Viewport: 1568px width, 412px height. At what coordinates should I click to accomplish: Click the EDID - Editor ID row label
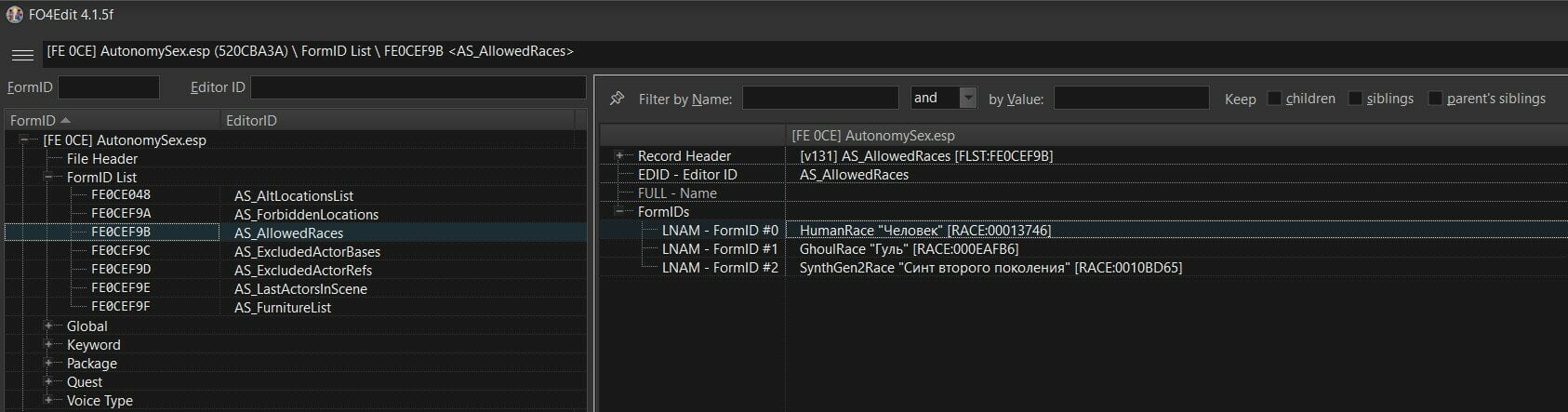[687, 175]
